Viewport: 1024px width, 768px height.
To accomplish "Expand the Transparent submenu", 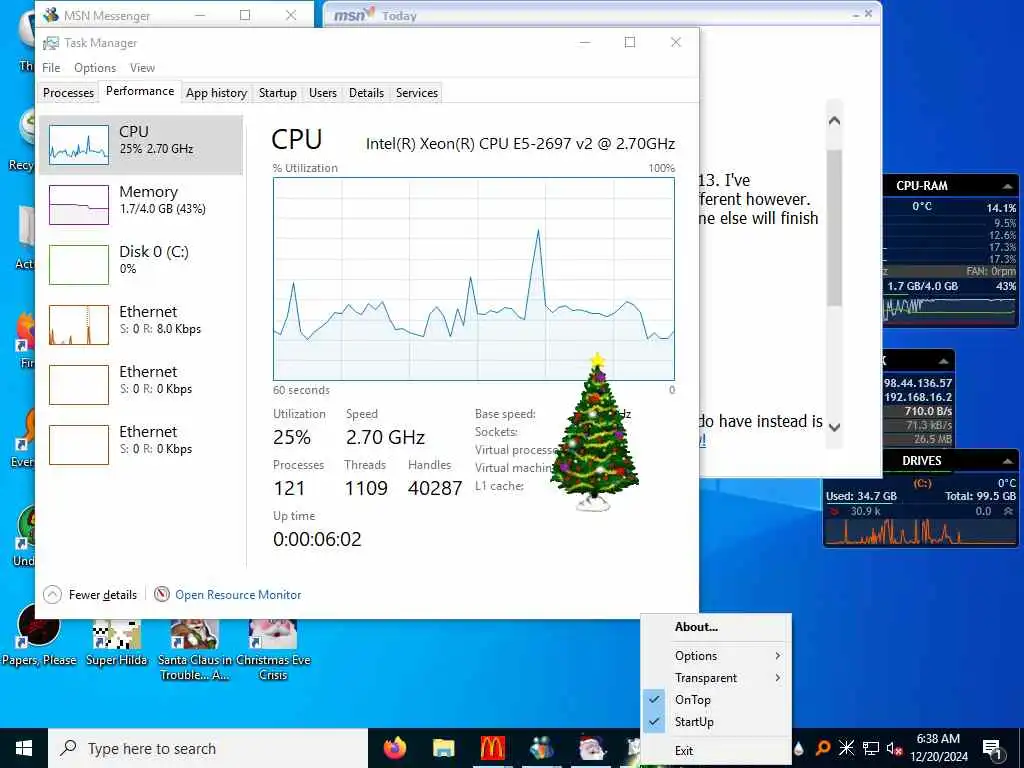I will point(716,678).
